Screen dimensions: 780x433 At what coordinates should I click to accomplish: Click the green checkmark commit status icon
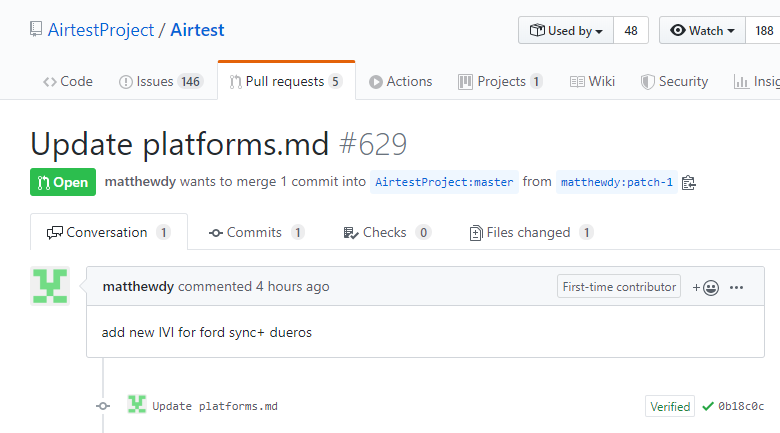(x=708, y=406)
